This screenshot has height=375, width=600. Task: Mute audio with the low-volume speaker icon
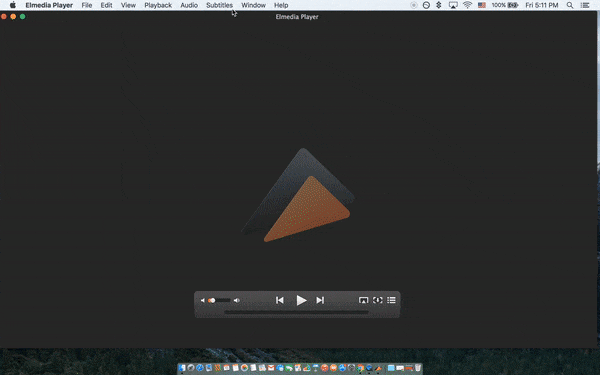click(x=203, y=300)
